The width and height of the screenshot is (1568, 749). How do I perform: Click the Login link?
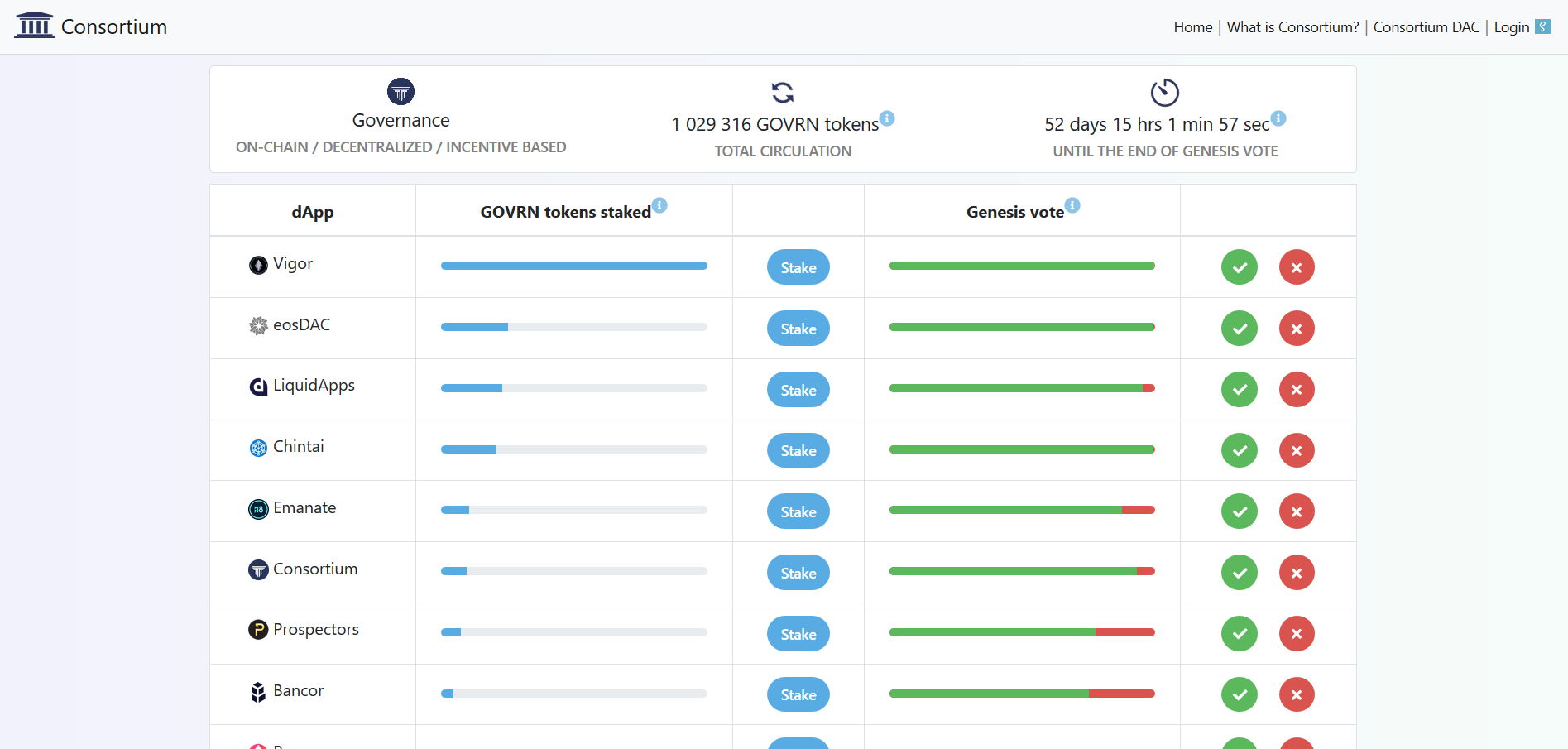click(x=1511, y=27)
